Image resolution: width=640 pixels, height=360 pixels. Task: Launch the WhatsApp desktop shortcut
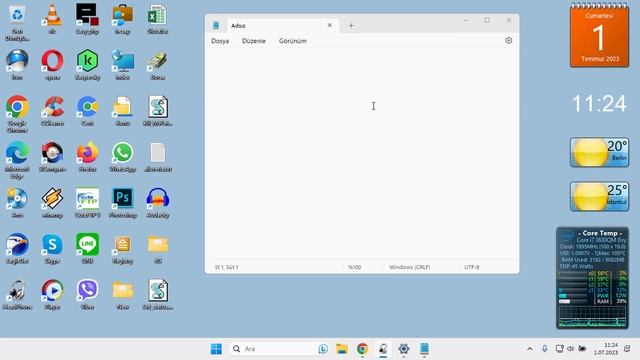pyautogui.click(x=122, y=157)
